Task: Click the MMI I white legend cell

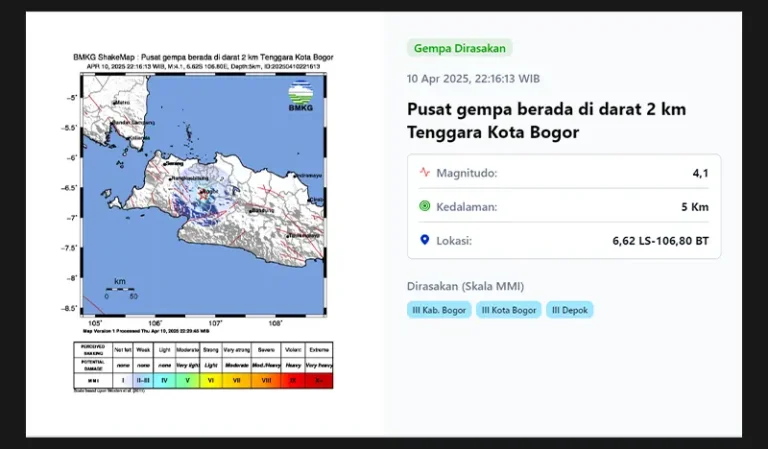Action: (x=122, y=380)
